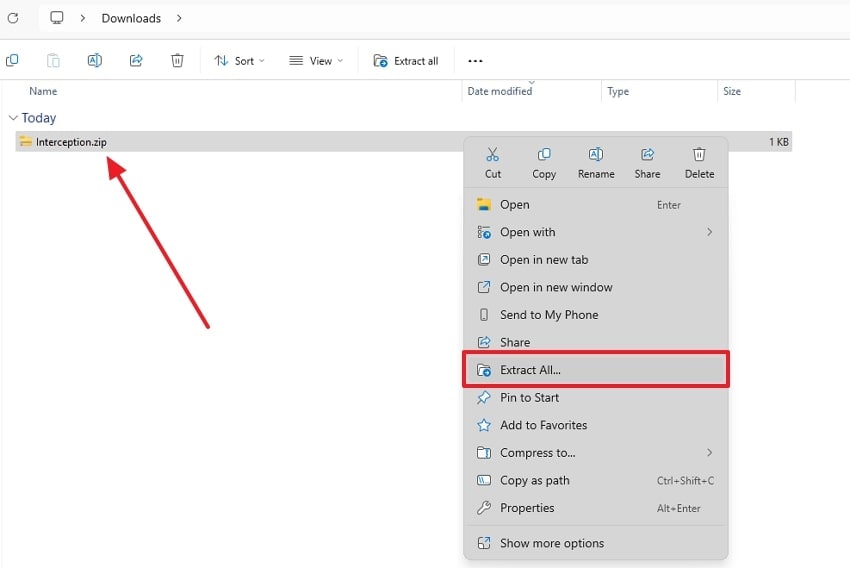Viewport: 850px width, 568px height.
Task: Click the toolbar Rename icon
Action: [95, 60]
